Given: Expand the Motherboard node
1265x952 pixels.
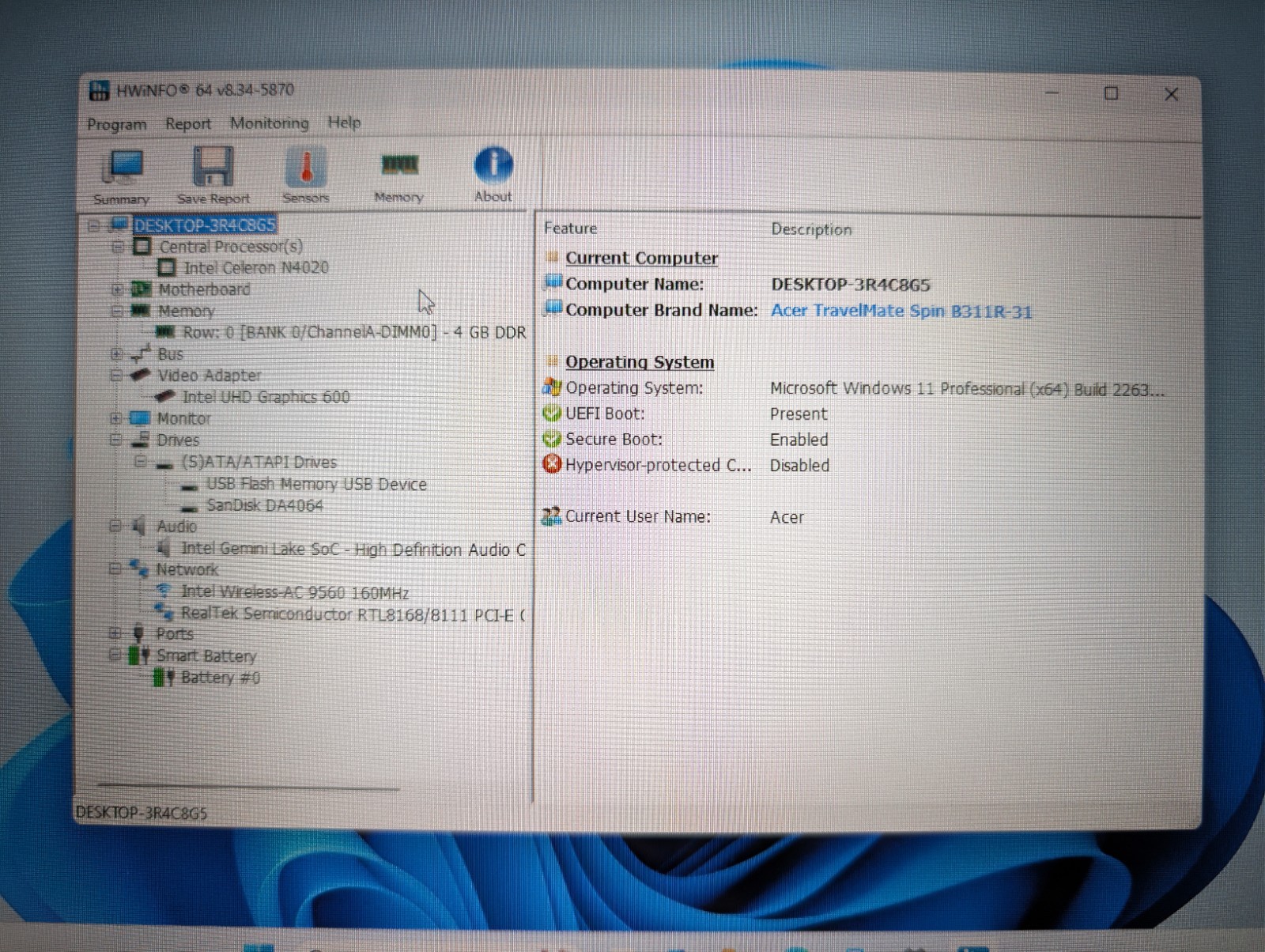Looking at the screenshot, I should pyautogui.click(x=117, y=289).
